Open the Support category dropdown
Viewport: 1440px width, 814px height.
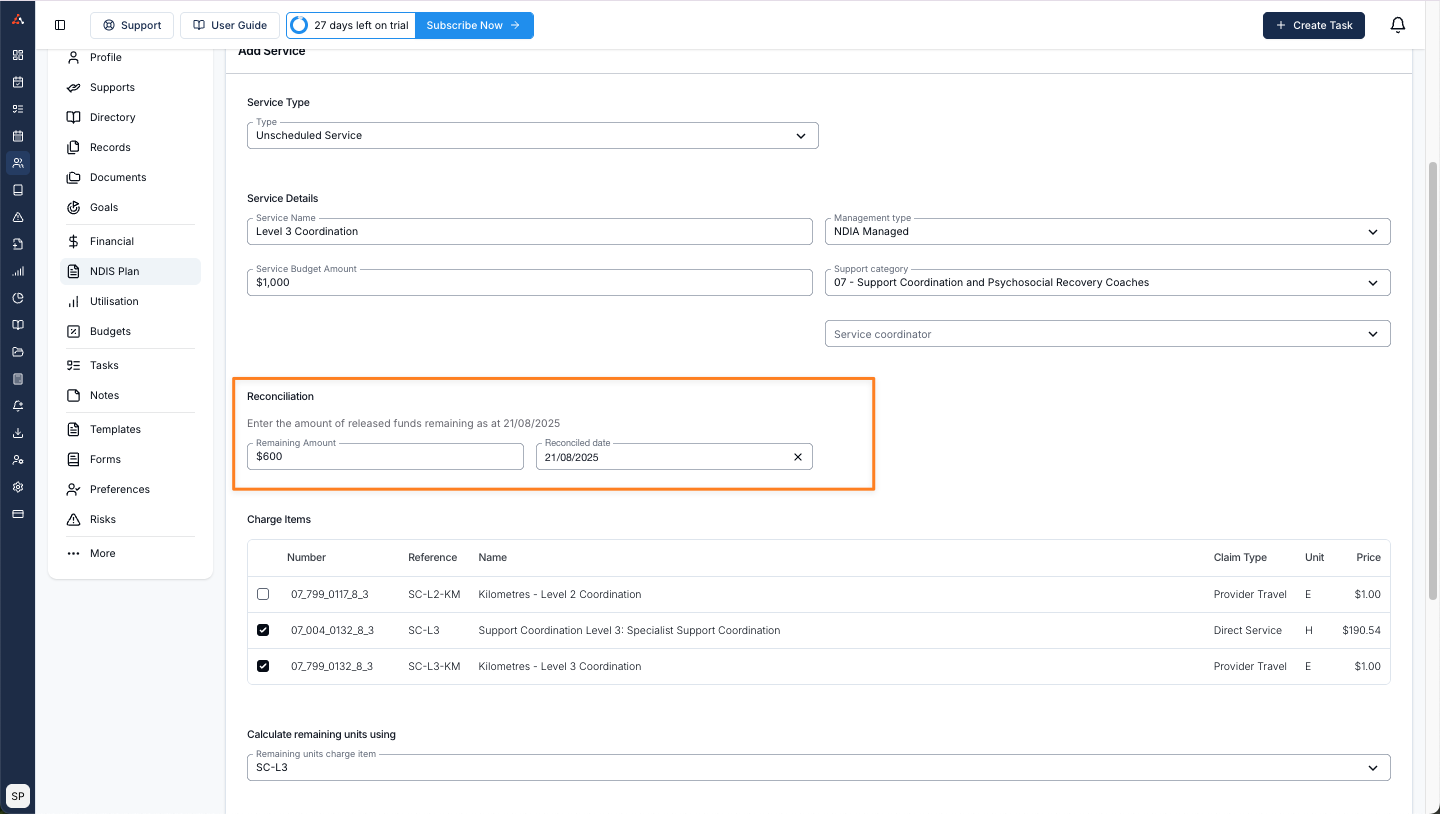(x=1107, y=282)
